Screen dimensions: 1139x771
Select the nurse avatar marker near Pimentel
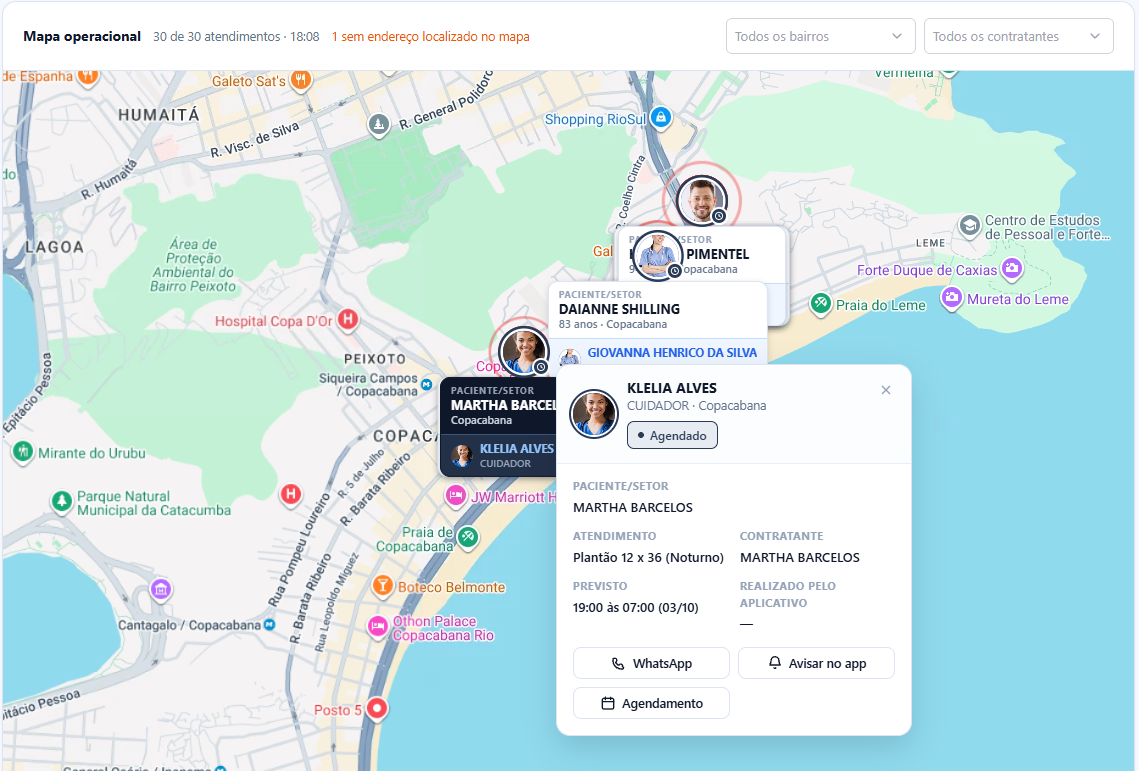click(x=657, y=256)
